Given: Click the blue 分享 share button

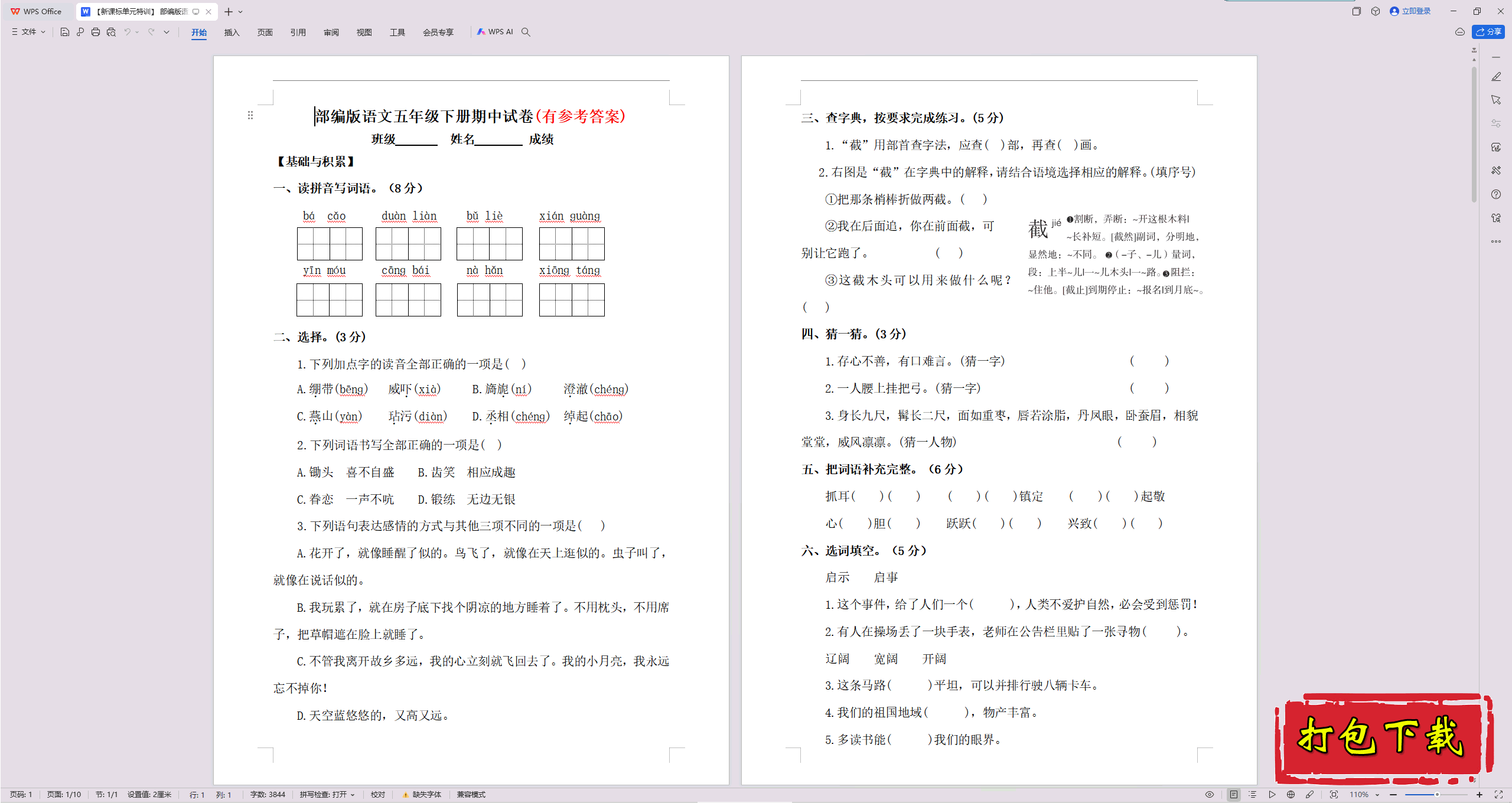Looking at the screenshot, I should [1488, 32].
